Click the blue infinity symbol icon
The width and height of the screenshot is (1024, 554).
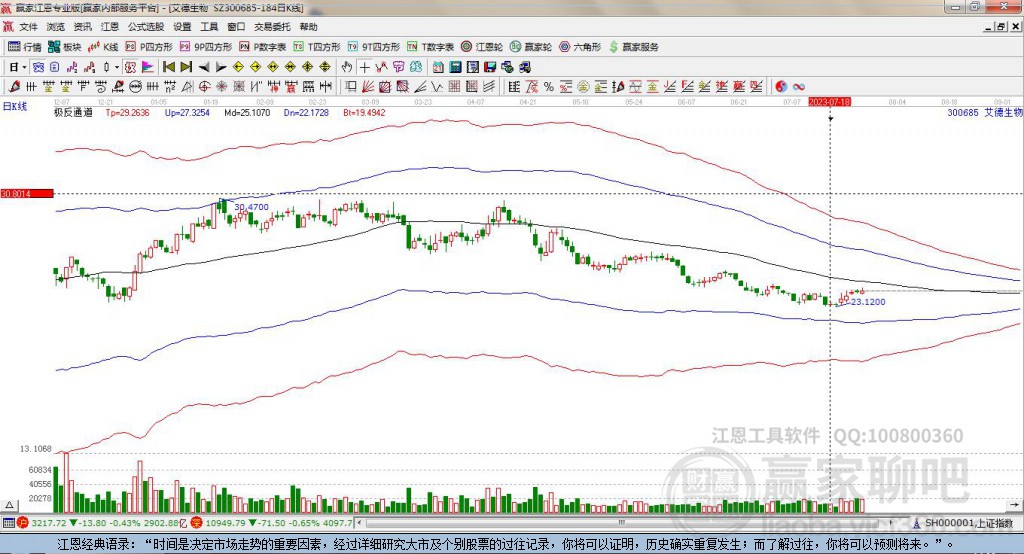(x=799, y=87)
